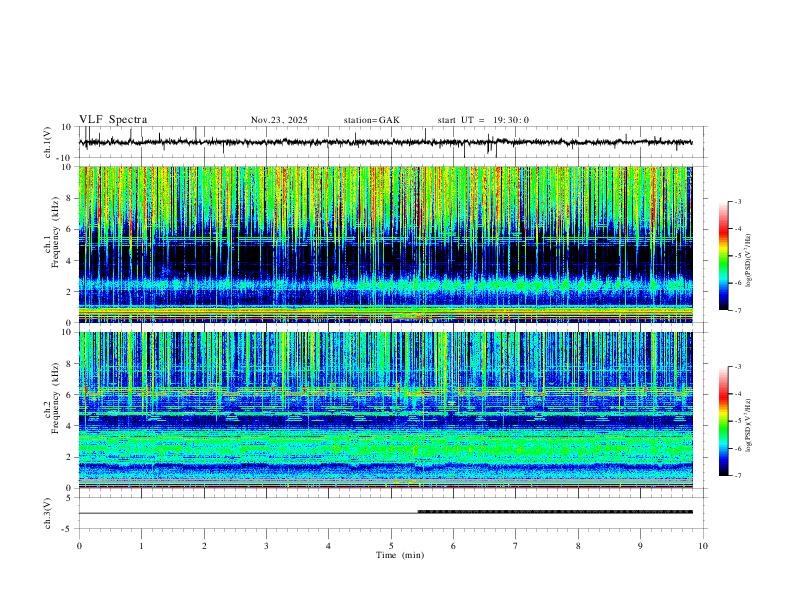The height and width of the screenshot is (612, 792).
Task: Click the "-6" value on the ch.2 color bar
Action: click(737, 448)
